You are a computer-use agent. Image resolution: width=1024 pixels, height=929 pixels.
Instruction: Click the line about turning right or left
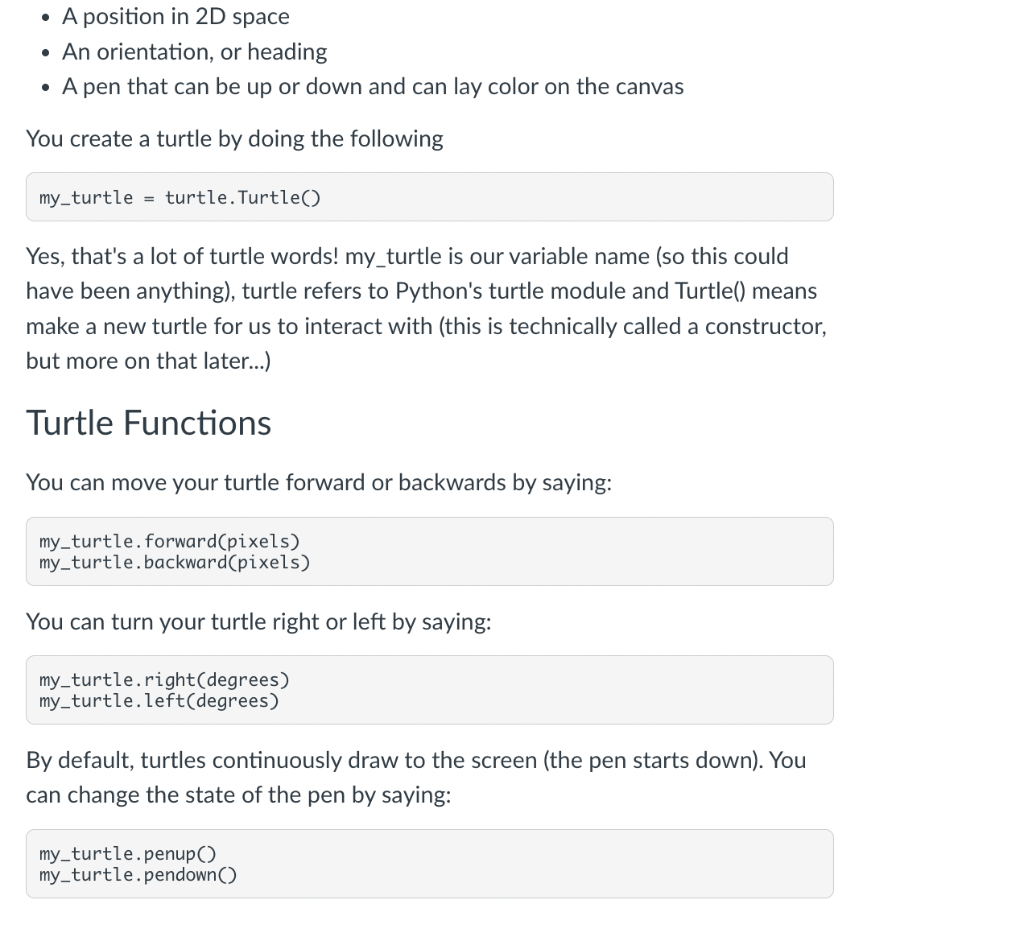pyautogui.click(x=258, y=622)
